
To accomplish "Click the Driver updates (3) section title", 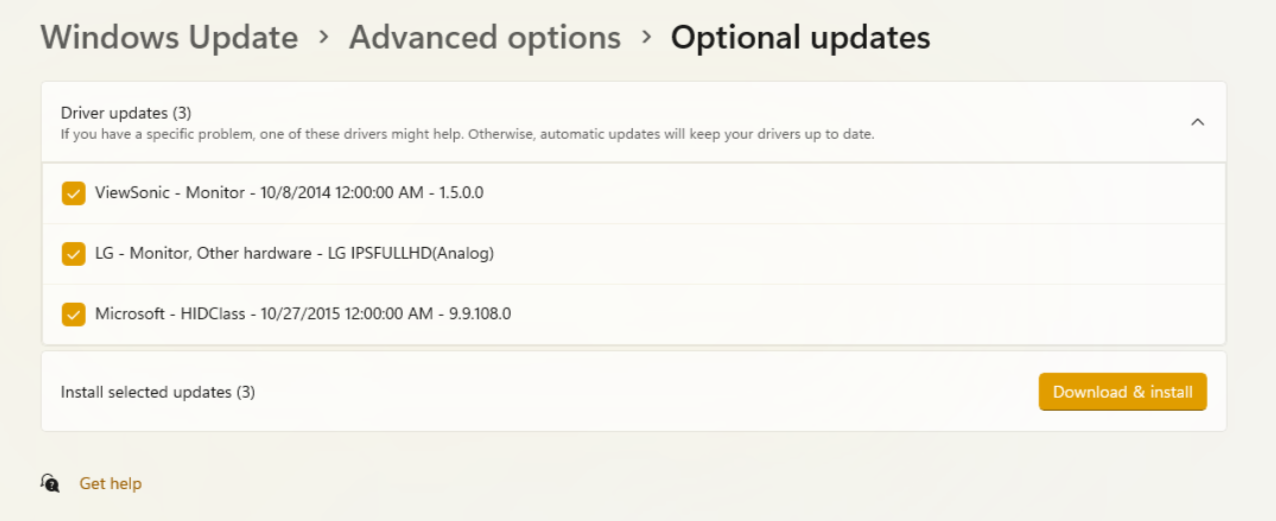I will click(126, 113).
